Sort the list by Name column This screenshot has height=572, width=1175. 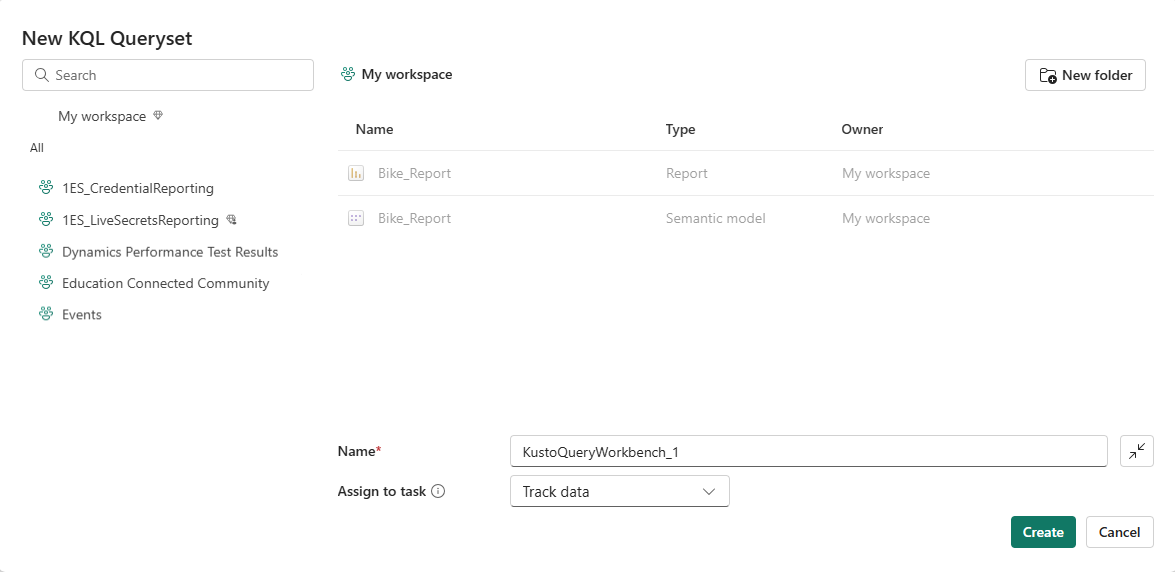click(375, 129)
